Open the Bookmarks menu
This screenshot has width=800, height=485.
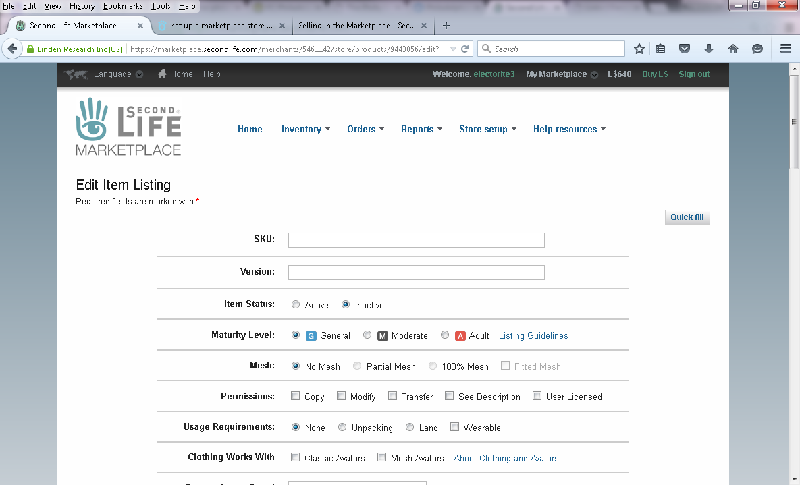(x=122, y=6)
